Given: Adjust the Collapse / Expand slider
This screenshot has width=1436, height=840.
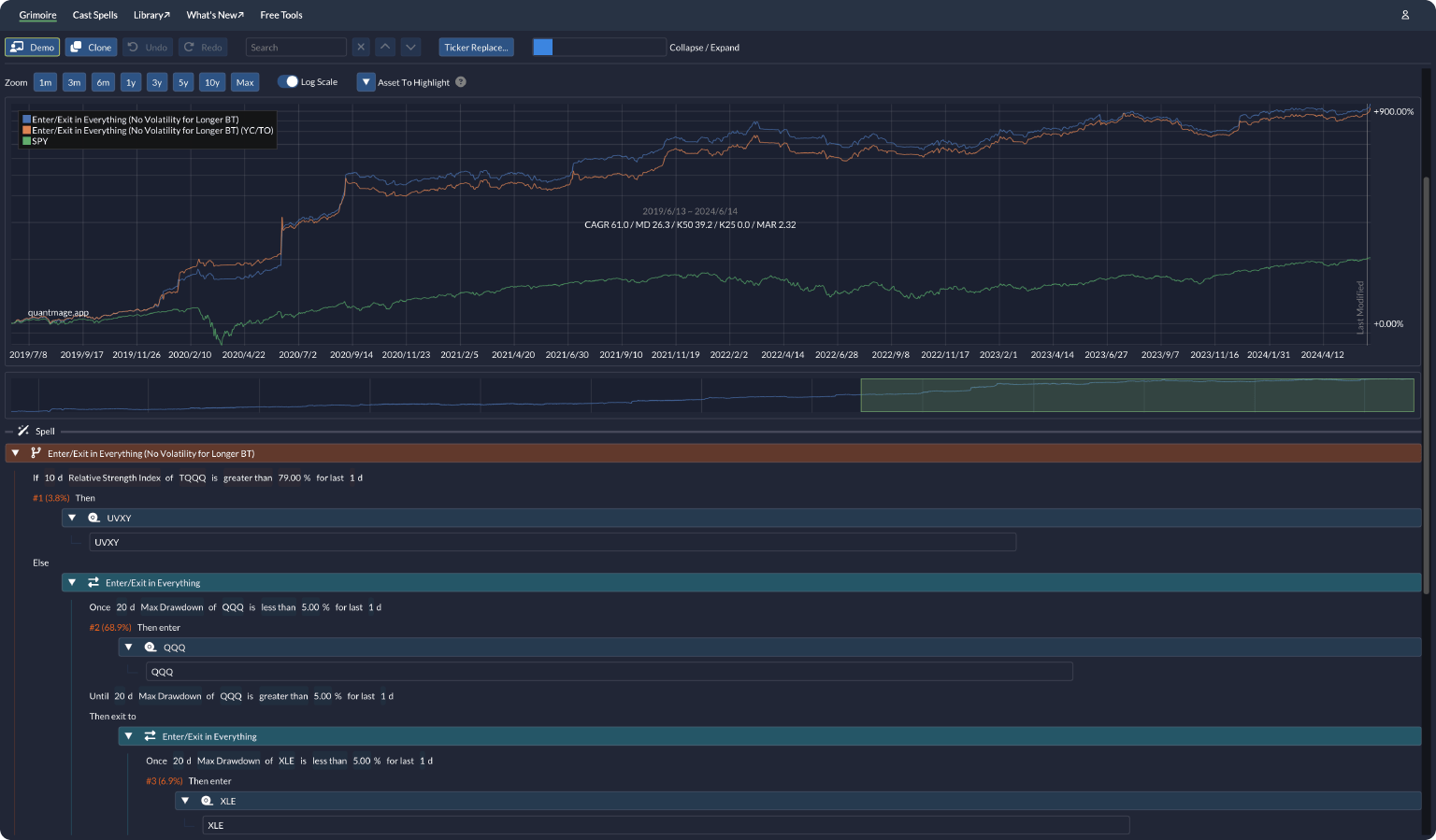Looking at the screenshot, I should coord(598,47).
